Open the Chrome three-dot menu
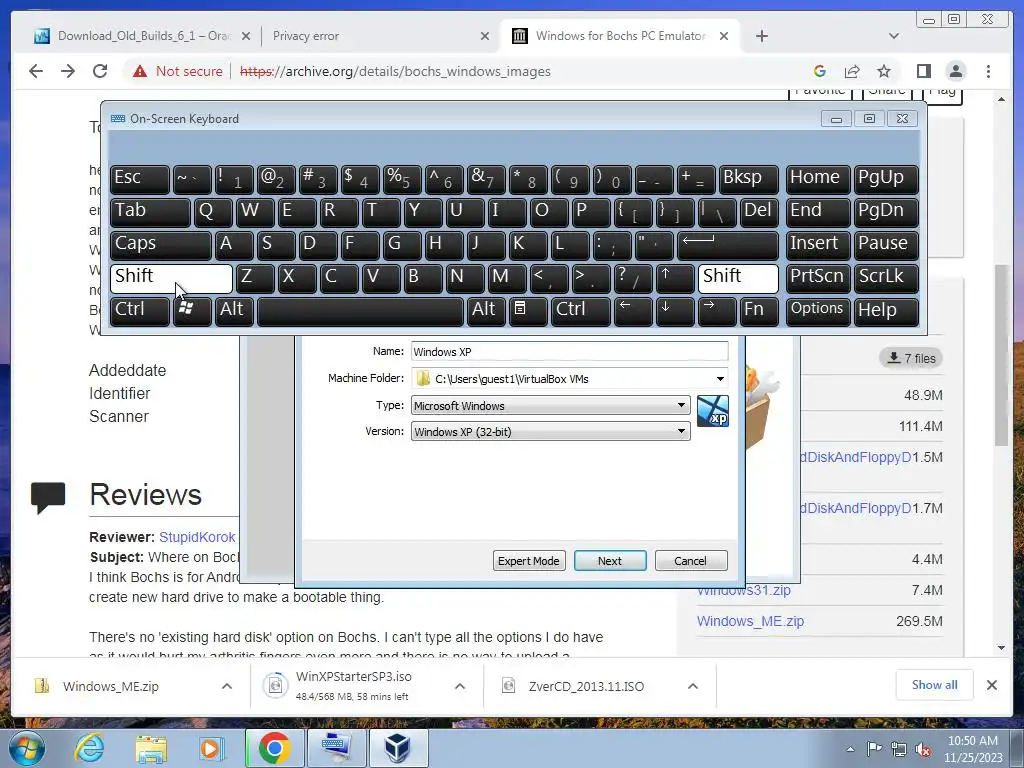Screen dimensions: 1024x768 pos(988,71)
